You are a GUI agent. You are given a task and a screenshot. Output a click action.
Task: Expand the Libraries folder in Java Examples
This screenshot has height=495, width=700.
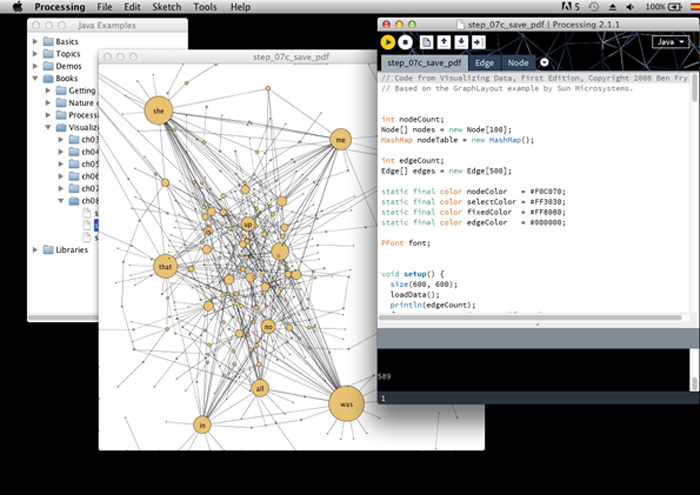point(35,250)
